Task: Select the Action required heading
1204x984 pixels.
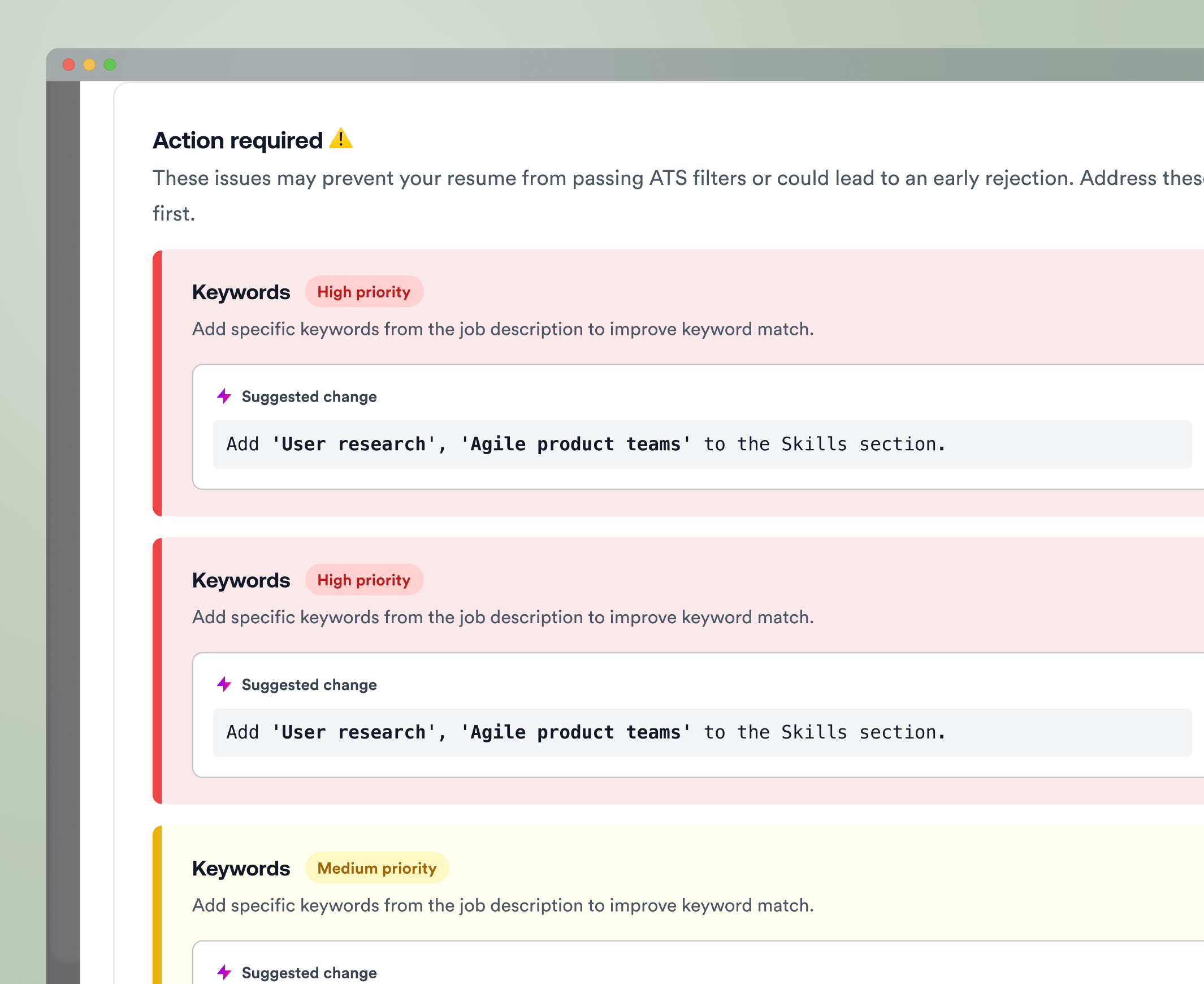Action: [237, 140]
